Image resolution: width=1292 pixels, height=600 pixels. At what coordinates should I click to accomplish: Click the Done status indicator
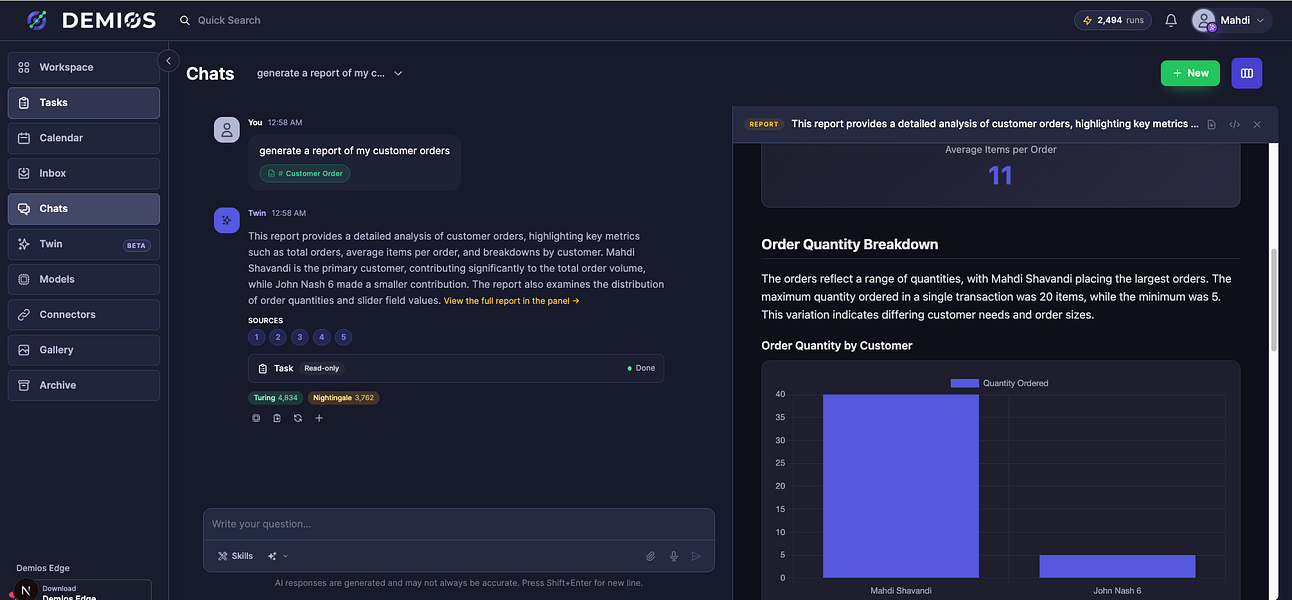pos(641,368)
